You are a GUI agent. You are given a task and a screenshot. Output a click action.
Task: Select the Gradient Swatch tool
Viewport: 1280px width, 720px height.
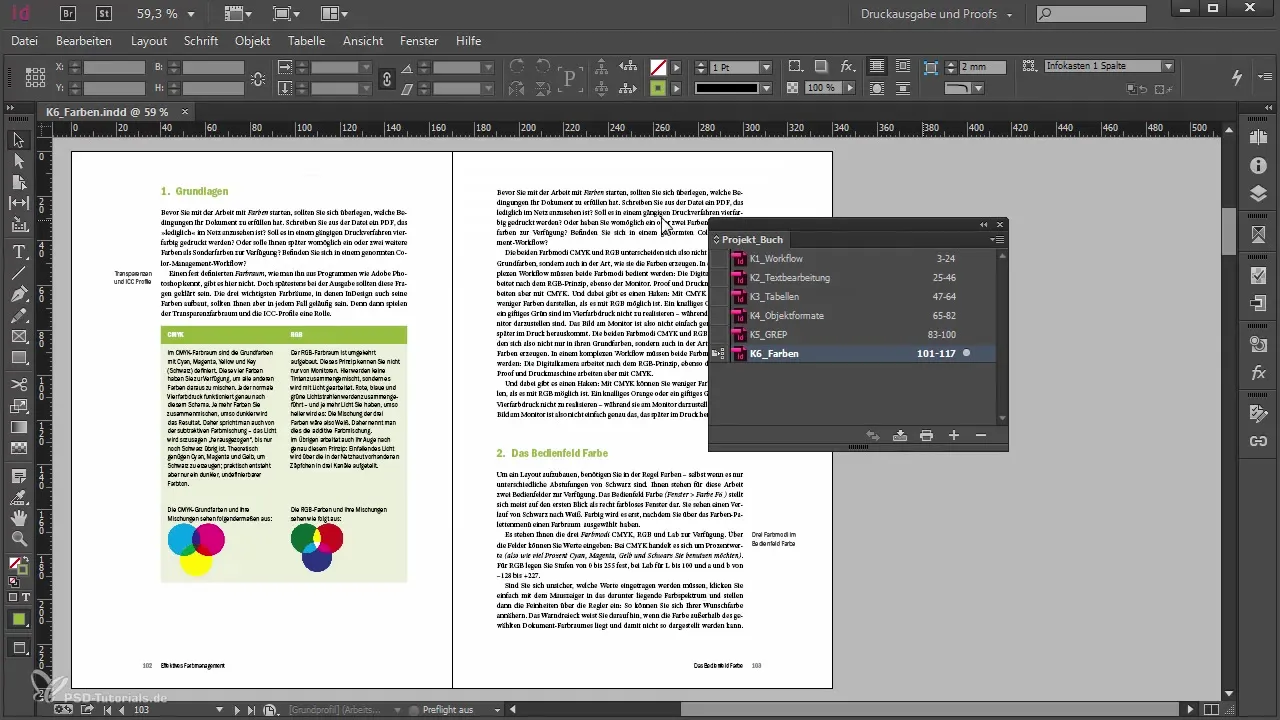coord(18,427)
